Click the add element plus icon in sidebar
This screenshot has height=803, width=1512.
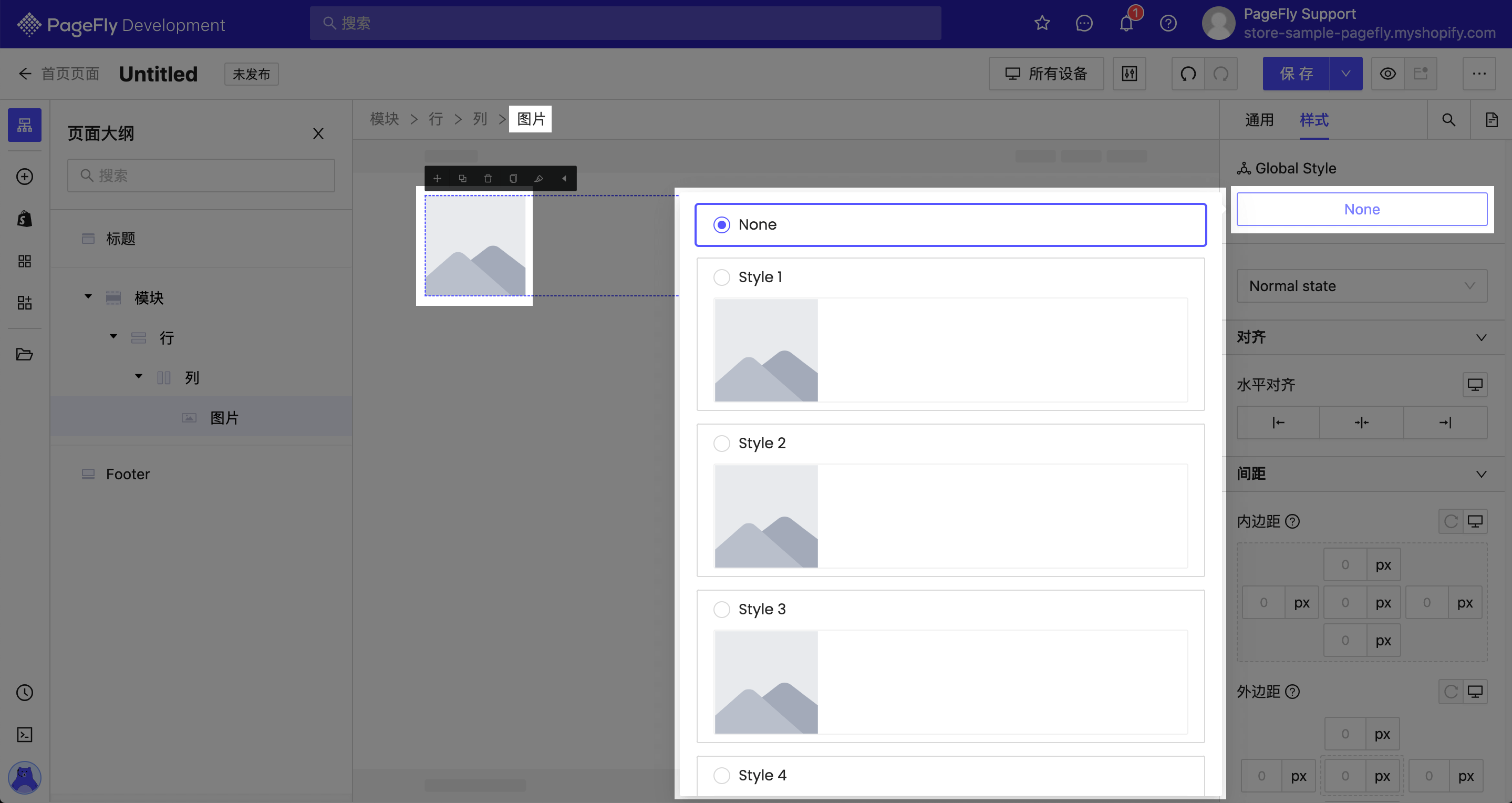point(25,177)
